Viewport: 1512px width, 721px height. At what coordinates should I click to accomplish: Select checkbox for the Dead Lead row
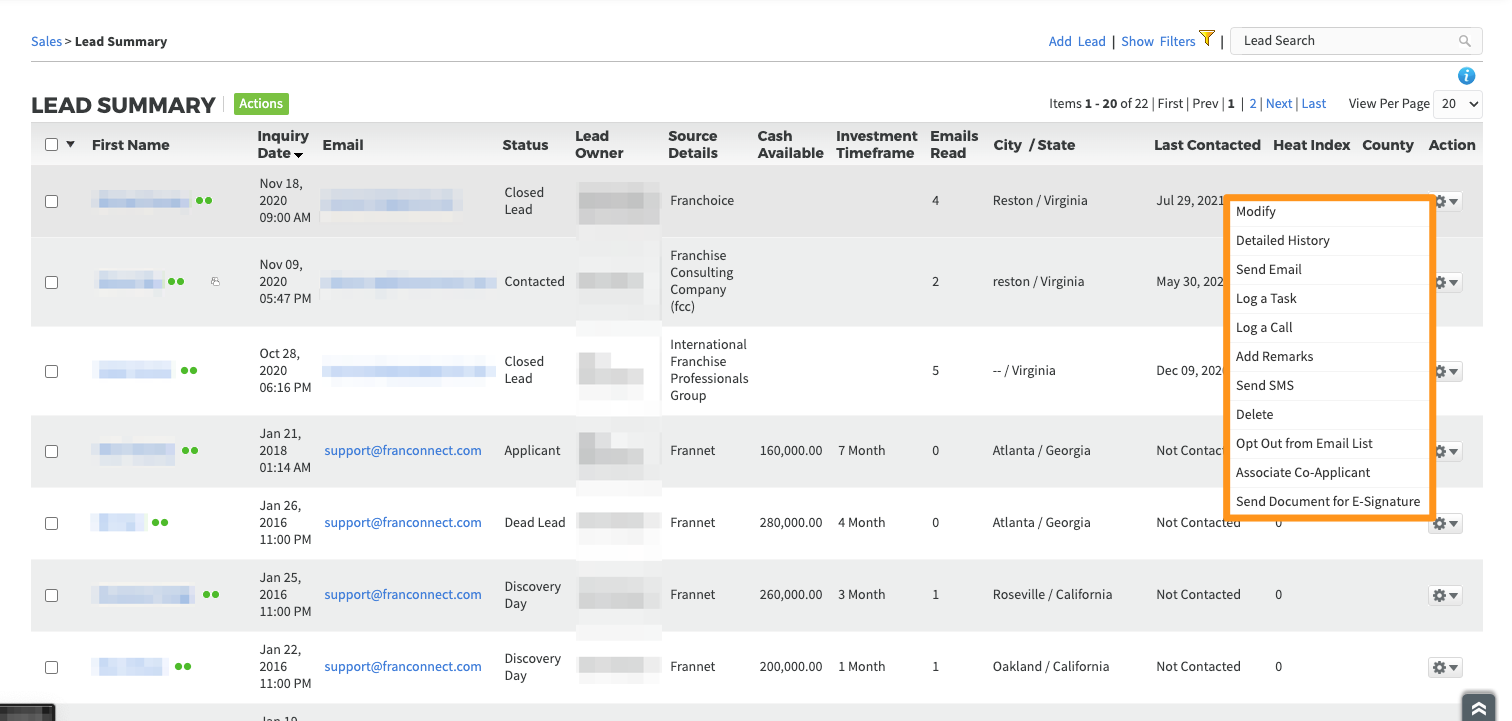[x=52, y=523]
